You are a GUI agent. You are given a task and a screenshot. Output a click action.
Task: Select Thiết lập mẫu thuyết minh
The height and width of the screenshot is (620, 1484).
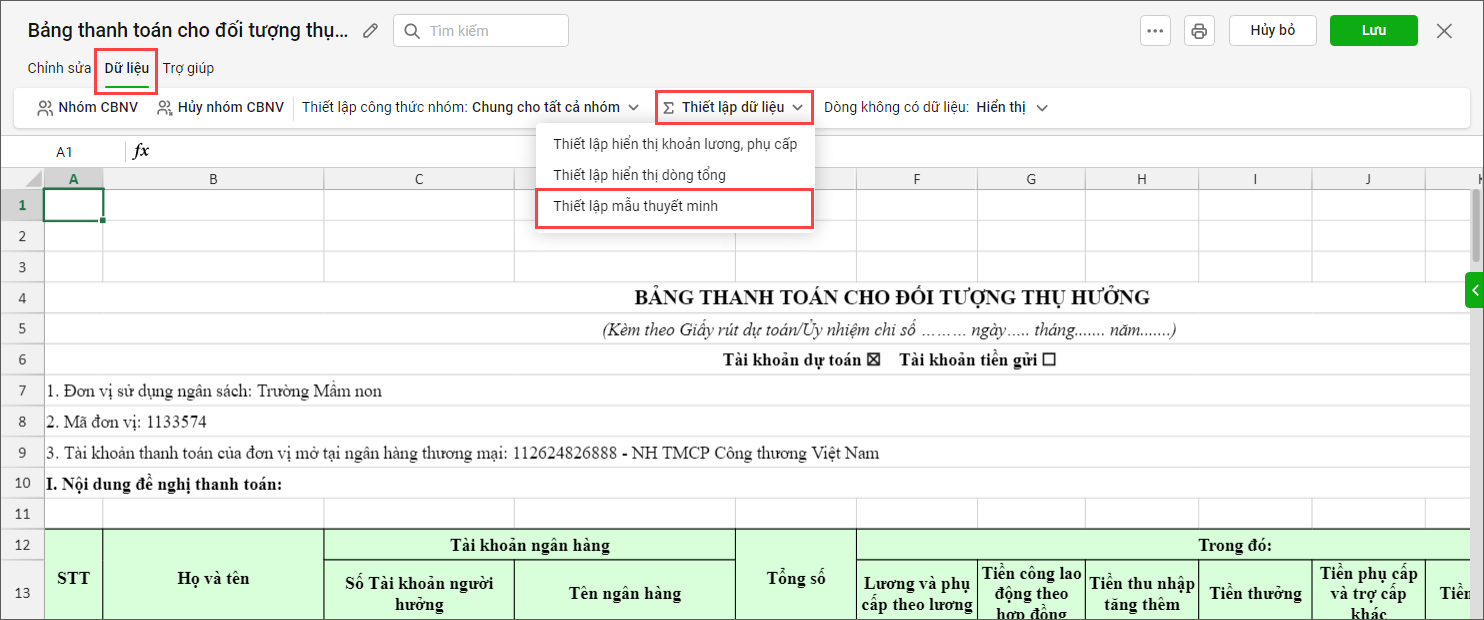pos(635,206)
